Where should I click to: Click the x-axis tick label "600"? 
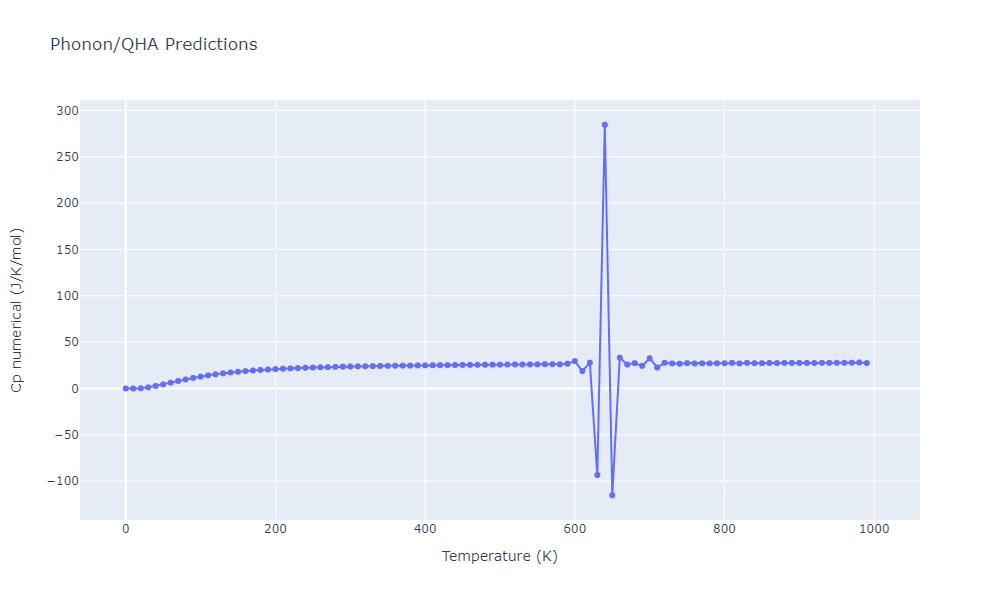(574, 530)
